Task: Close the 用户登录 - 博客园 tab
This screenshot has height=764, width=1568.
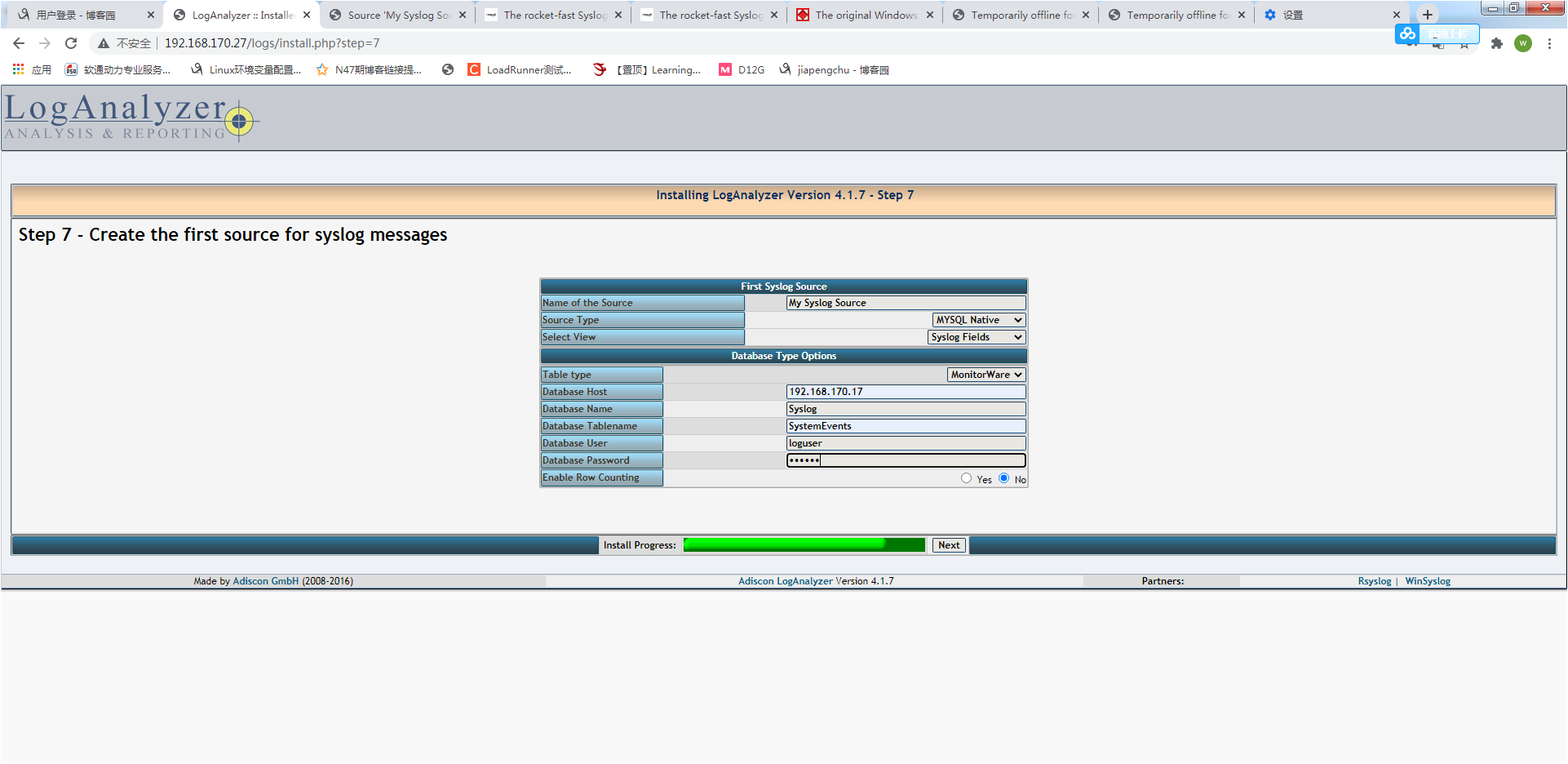Action: 151,15
